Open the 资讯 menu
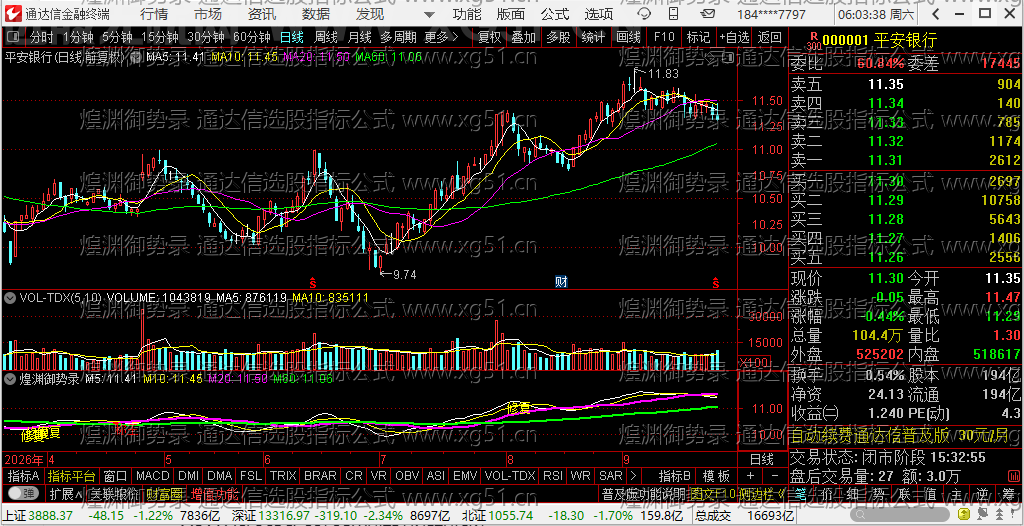The height and width of the screenshot is (526, 1024). (x=262, y=14)
